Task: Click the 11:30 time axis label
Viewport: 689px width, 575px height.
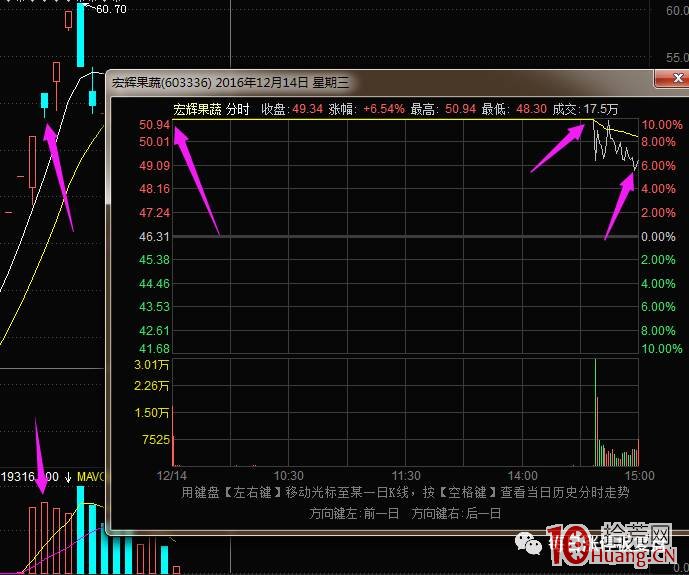Action: coord(406,476)
